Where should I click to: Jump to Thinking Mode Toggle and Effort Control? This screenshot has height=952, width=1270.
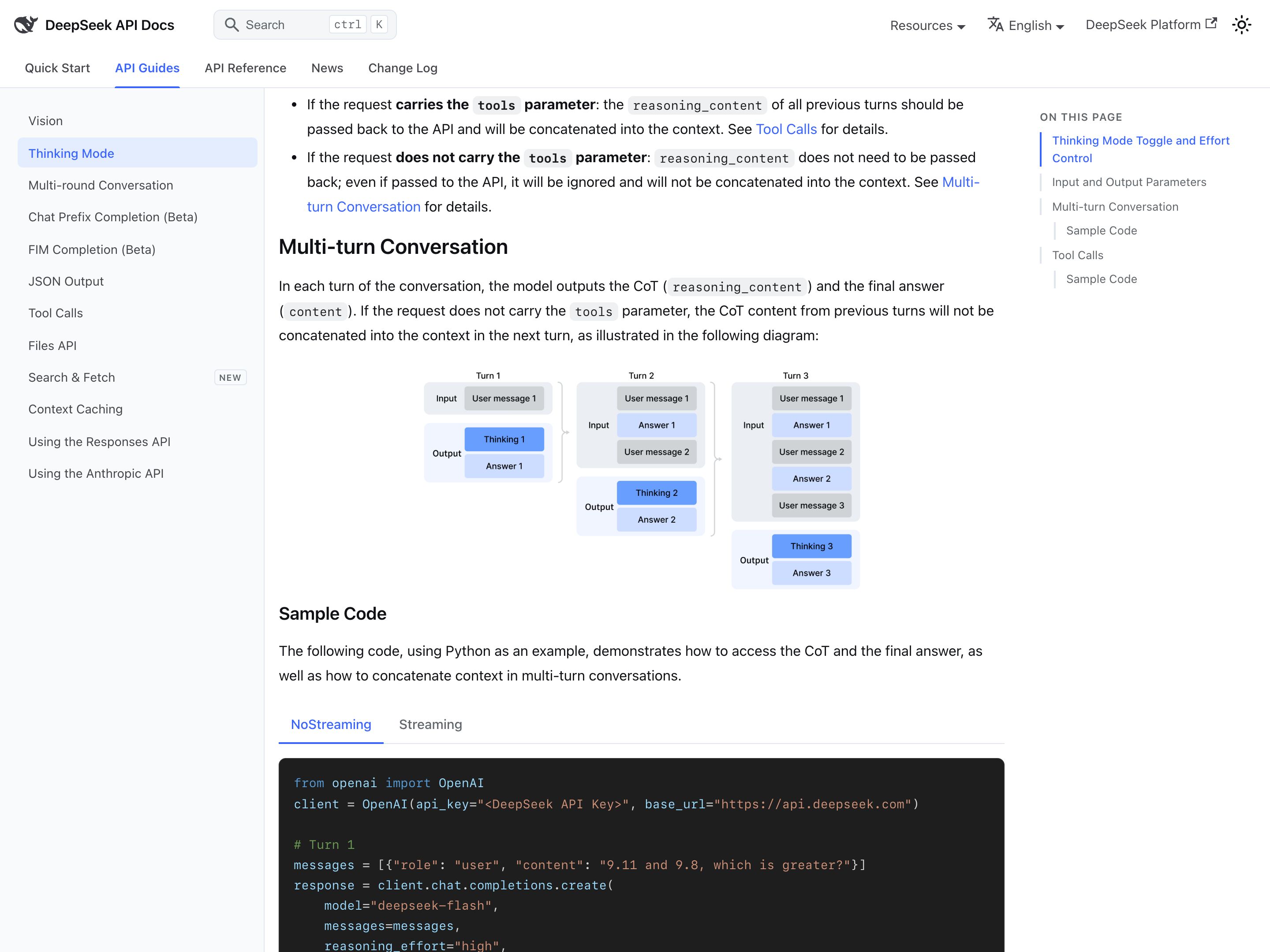point(1140,149)
